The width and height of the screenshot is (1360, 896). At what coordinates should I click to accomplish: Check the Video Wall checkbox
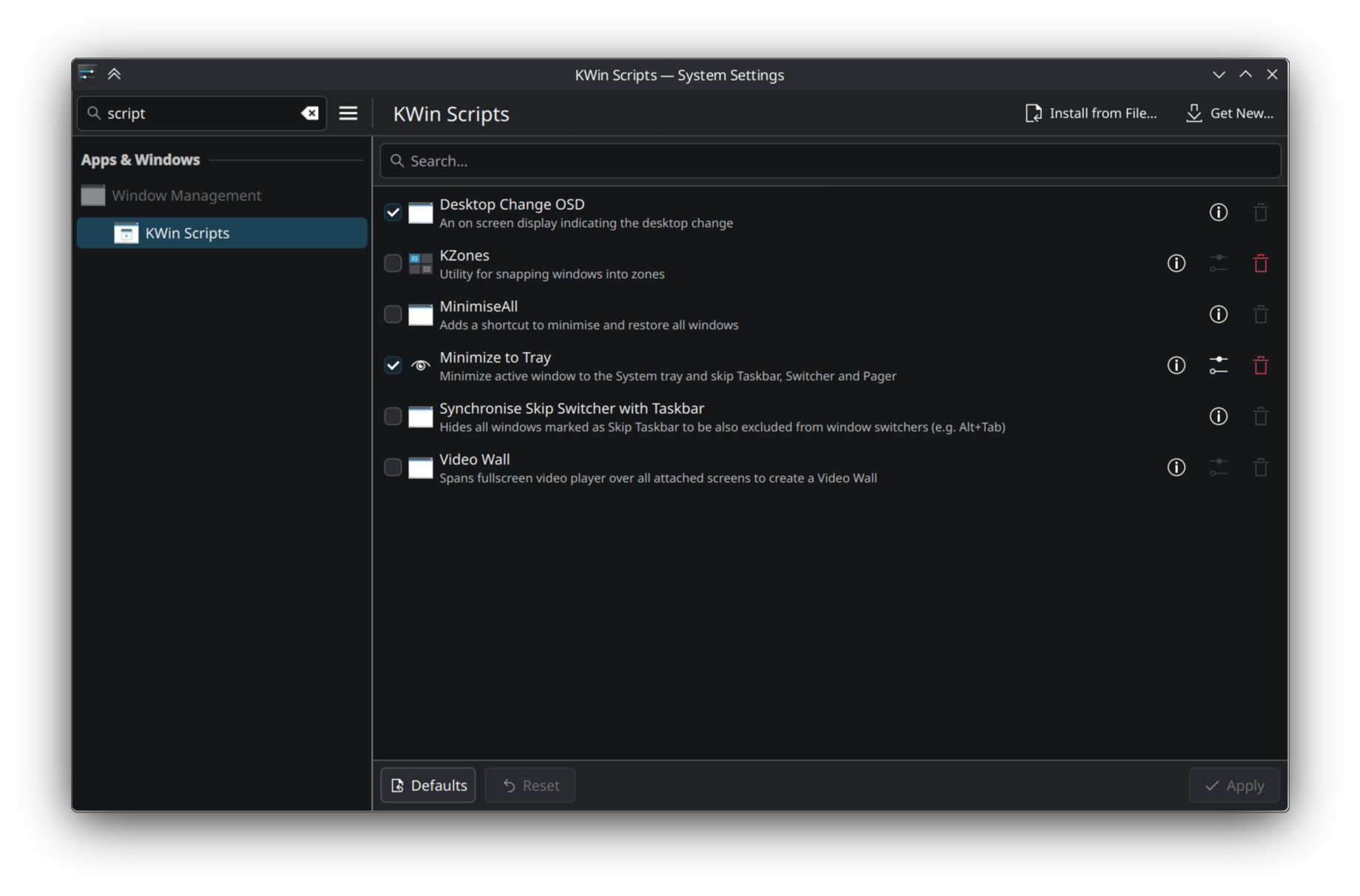393,468
